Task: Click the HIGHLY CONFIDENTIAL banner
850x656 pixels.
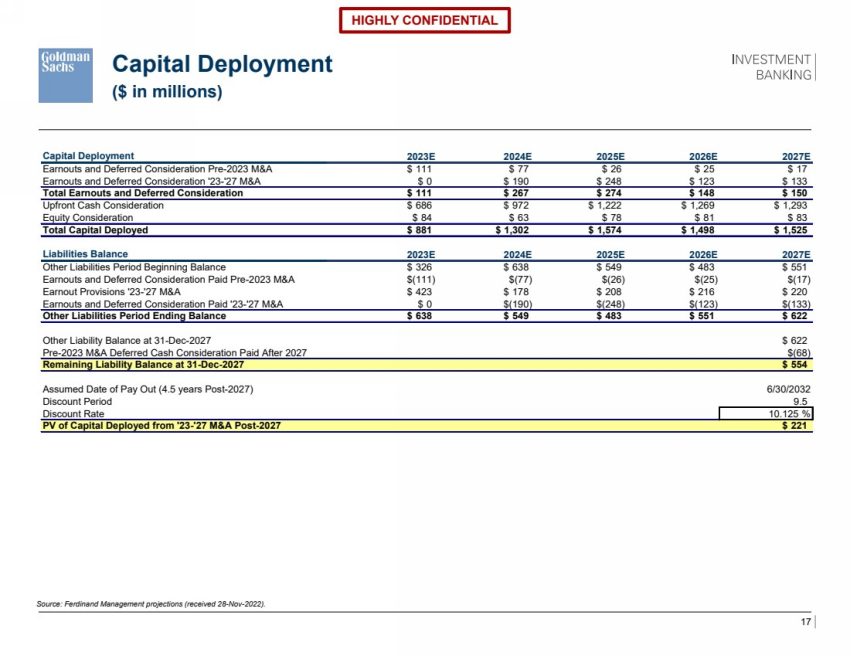Action: (x=424, y=20)
